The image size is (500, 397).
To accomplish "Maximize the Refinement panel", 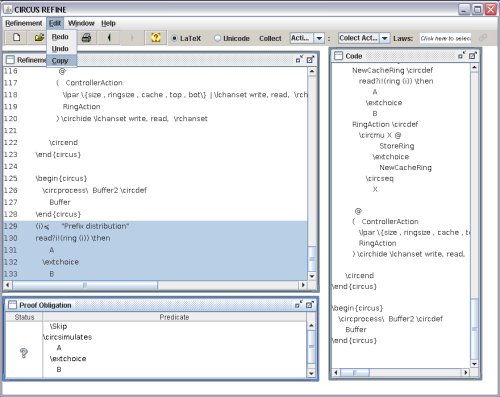I will [x=310, y=59].
